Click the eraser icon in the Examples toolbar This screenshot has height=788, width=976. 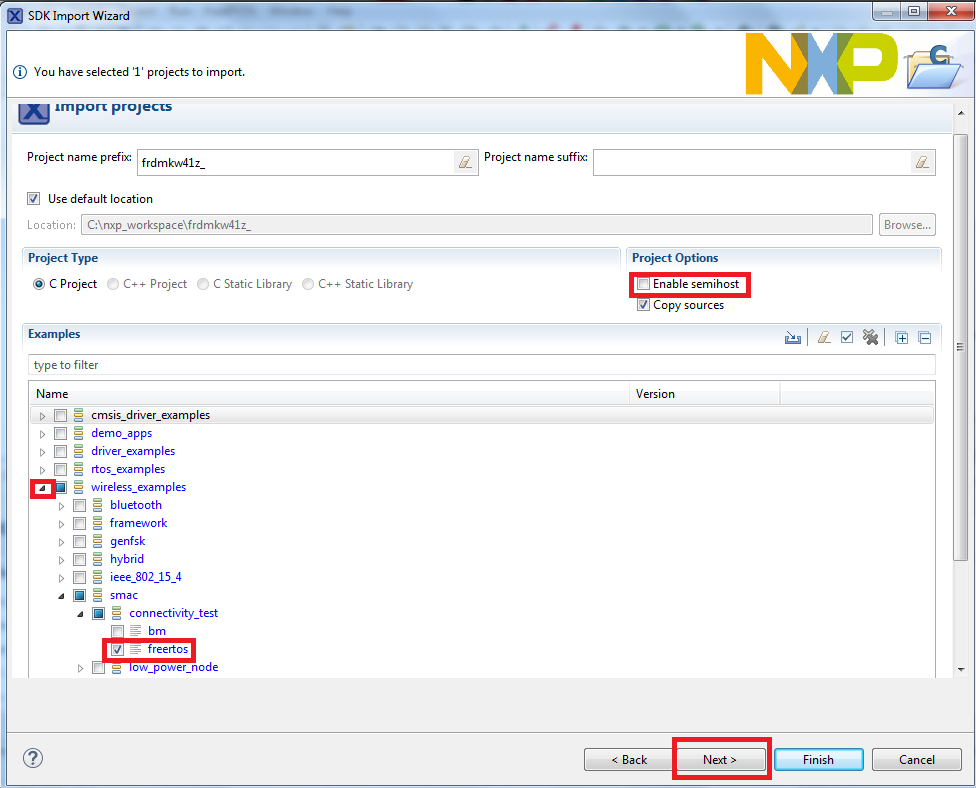point(822,338)
